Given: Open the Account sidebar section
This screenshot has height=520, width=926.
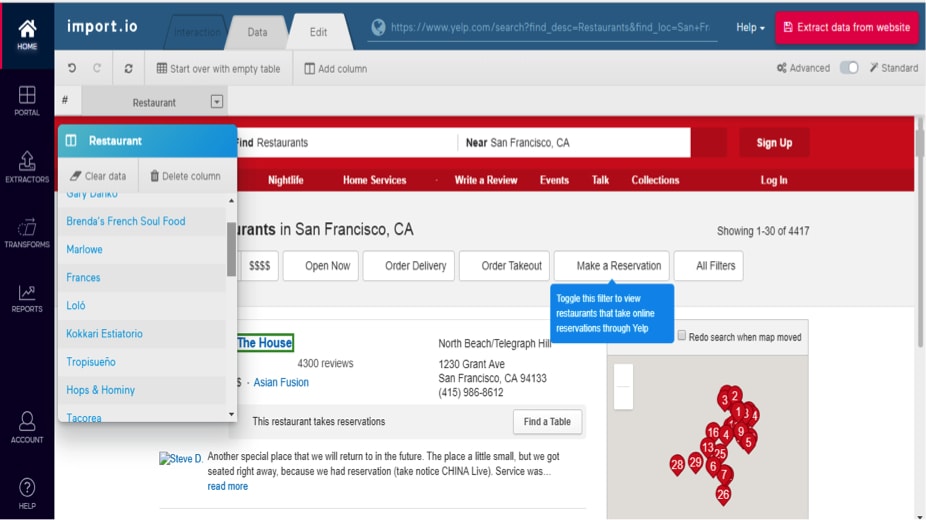Looking at the screenshot, I should [27, 427].
